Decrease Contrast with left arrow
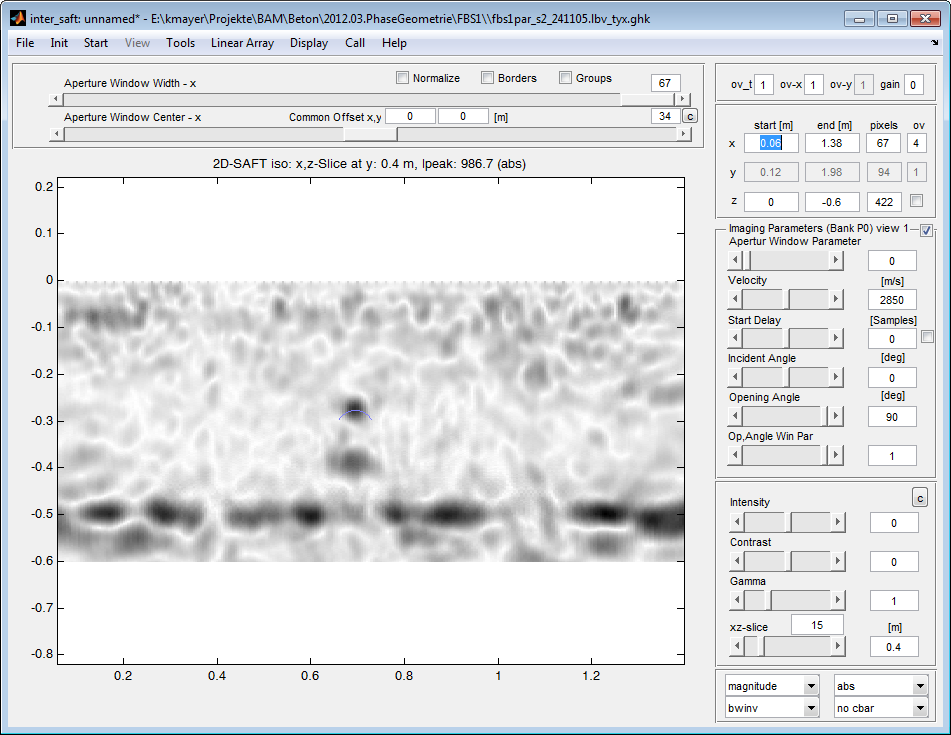951x735 pixels. point(737,561)
